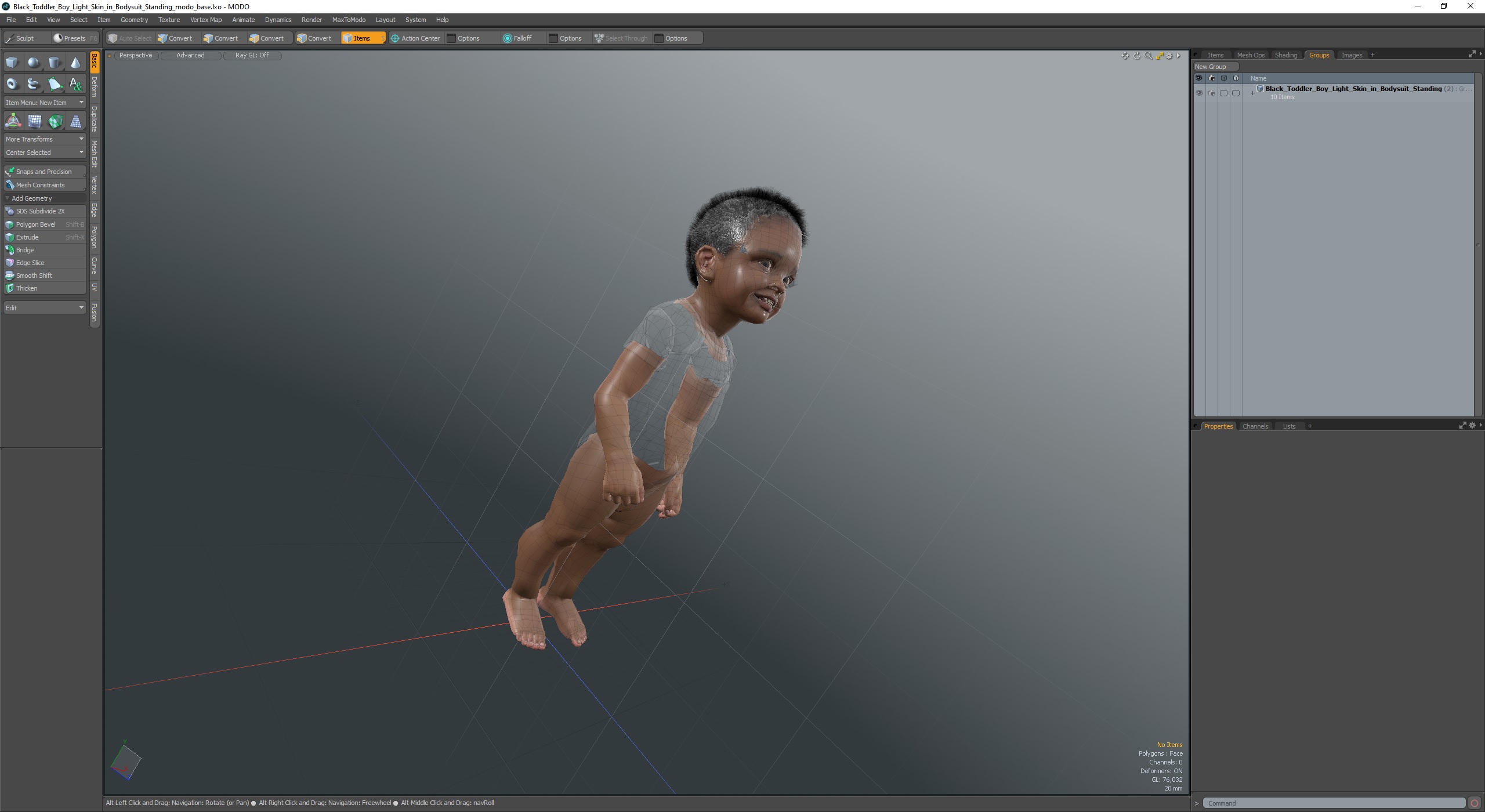
Task: Add new tab beside Images
Action: 1372,55
